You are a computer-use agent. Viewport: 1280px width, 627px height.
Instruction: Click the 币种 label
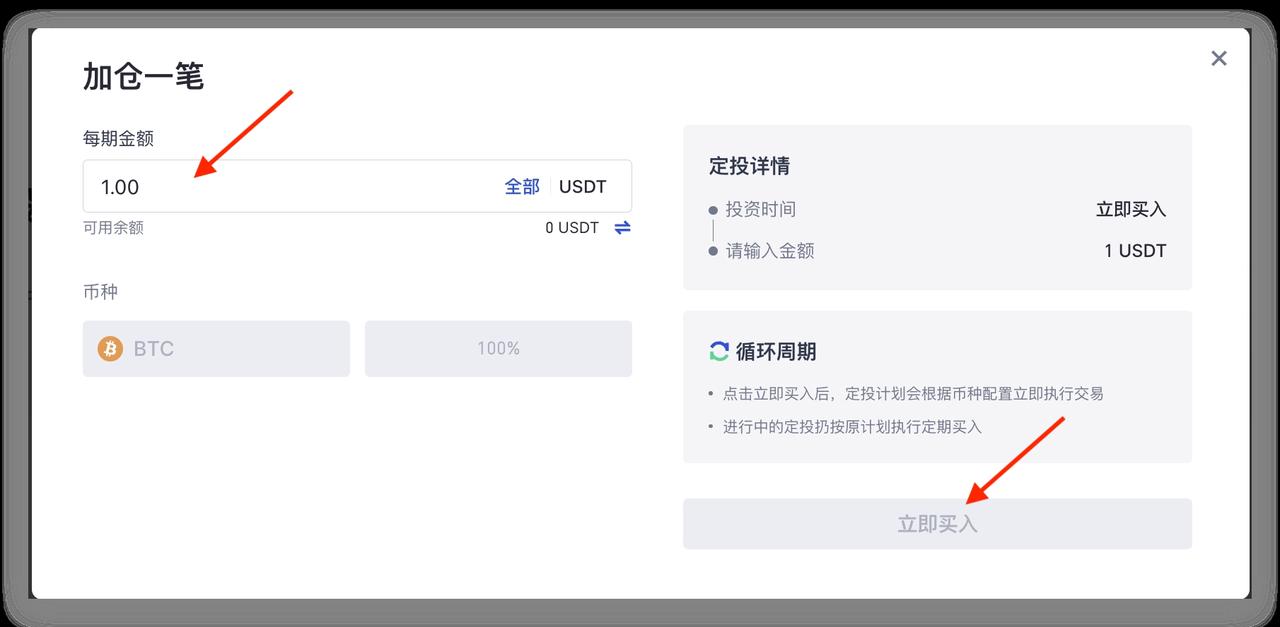click(x=100, y=292)
